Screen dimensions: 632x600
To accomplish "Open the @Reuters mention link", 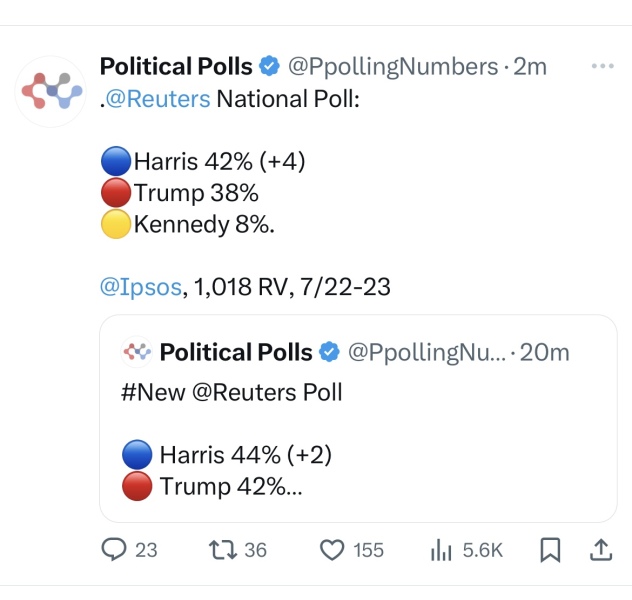I will tap(158, 99).
